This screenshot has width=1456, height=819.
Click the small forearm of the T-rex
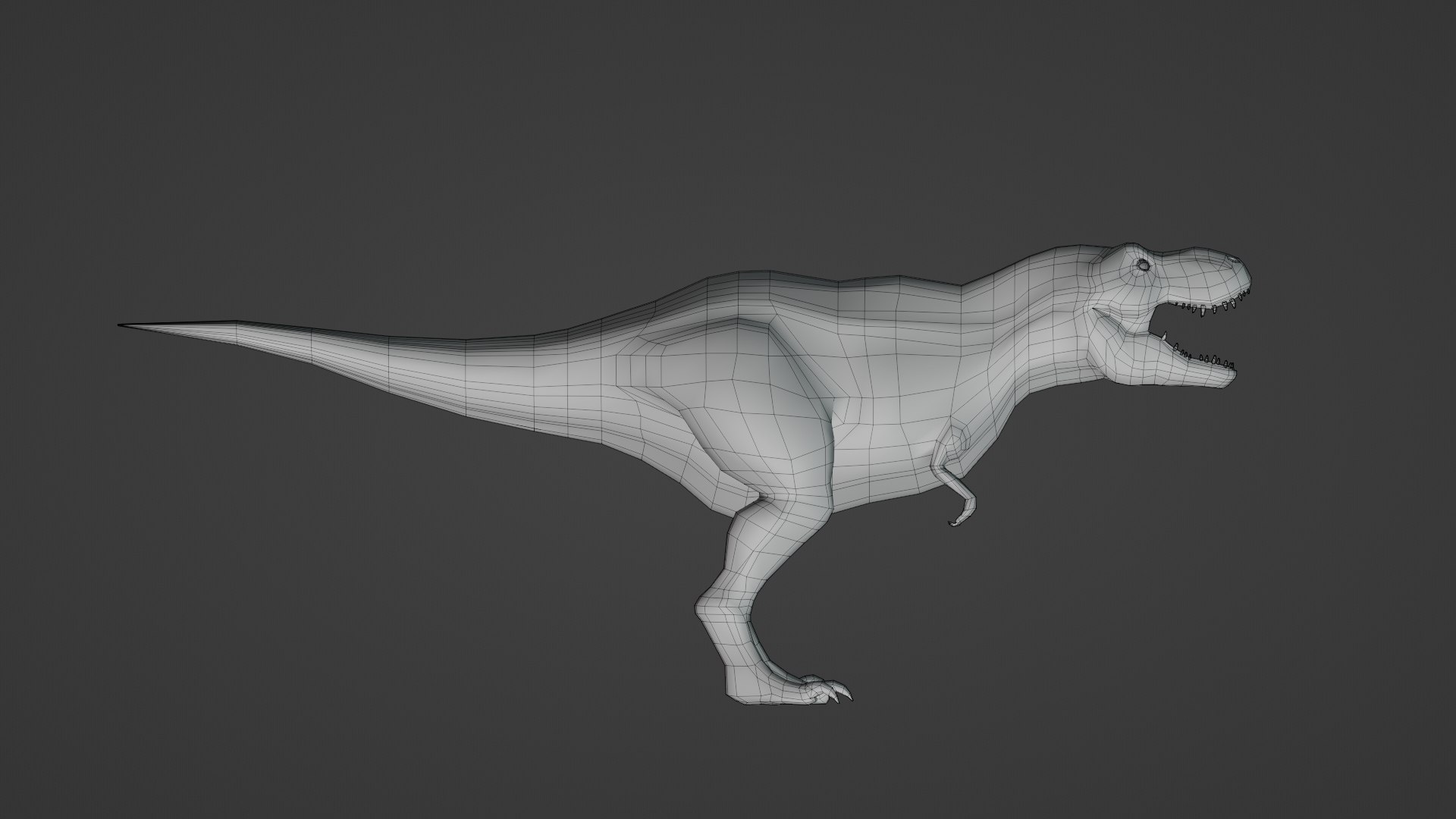point(955,482)
